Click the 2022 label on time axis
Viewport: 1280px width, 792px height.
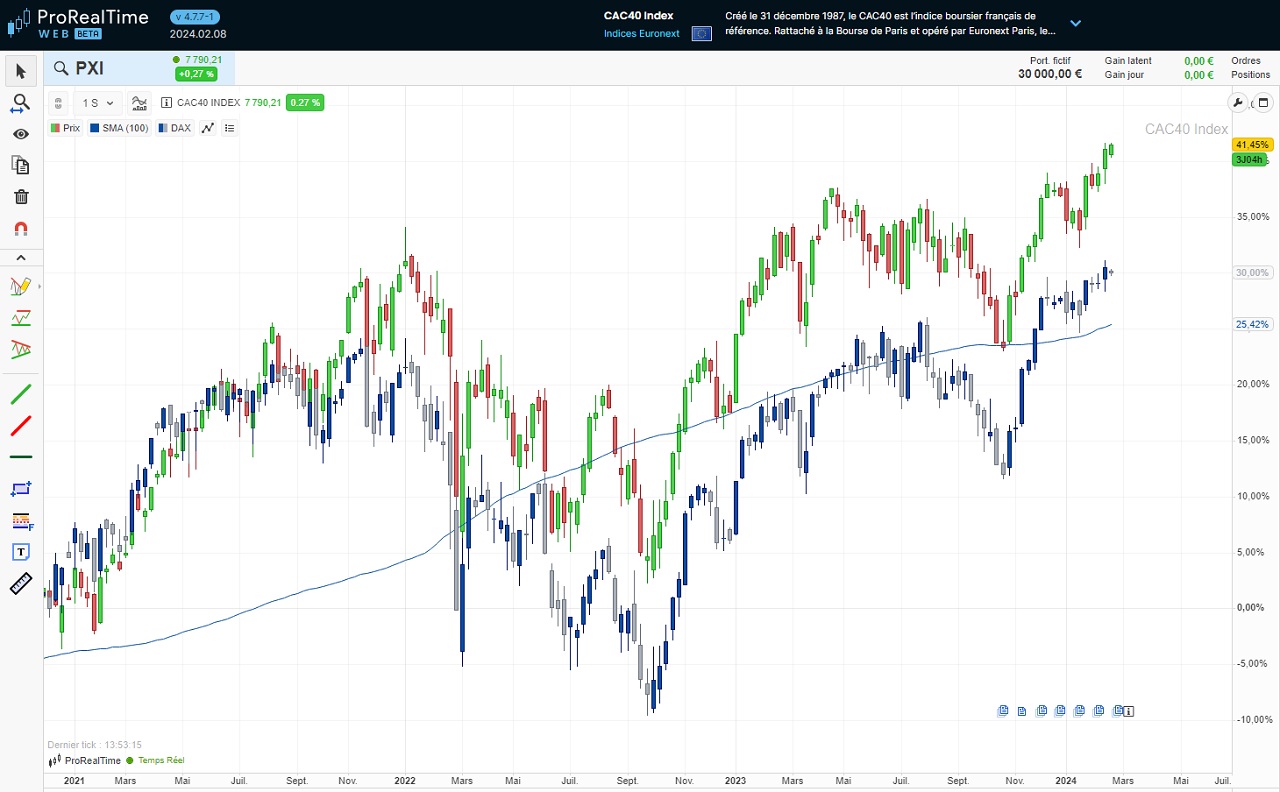click(405, 780)
